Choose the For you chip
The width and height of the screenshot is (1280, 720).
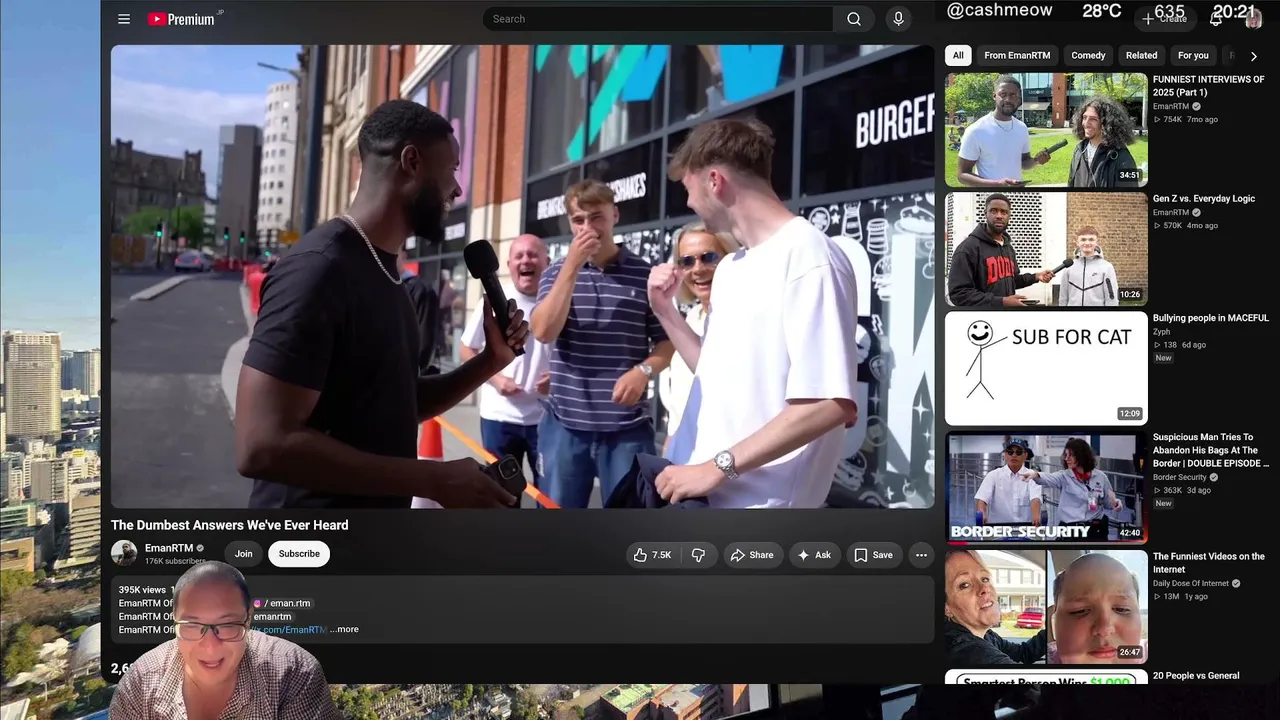click(x=1193, y=56)
